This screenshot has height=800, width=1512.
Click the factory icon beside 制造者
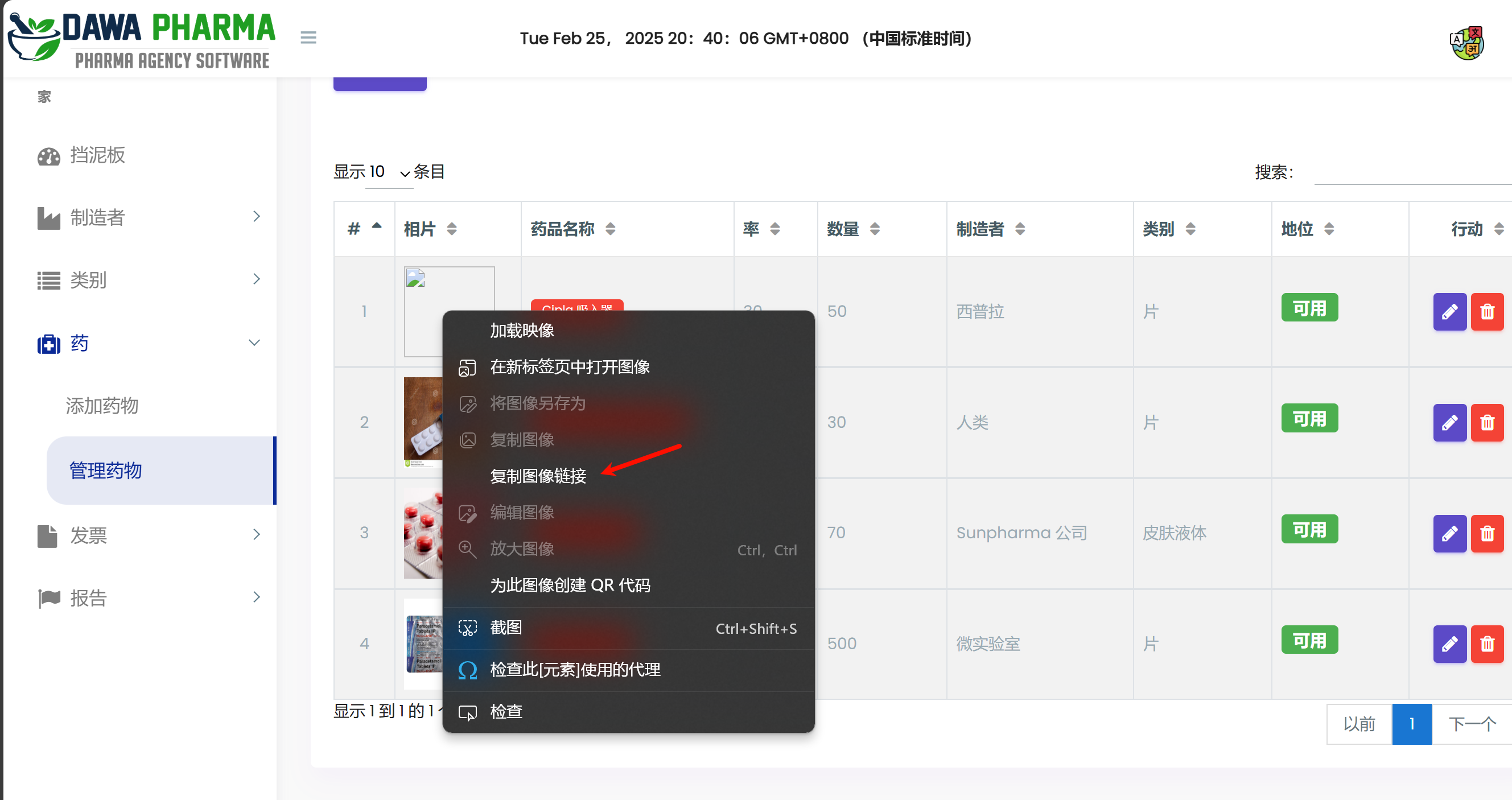[x=49, y=218]
